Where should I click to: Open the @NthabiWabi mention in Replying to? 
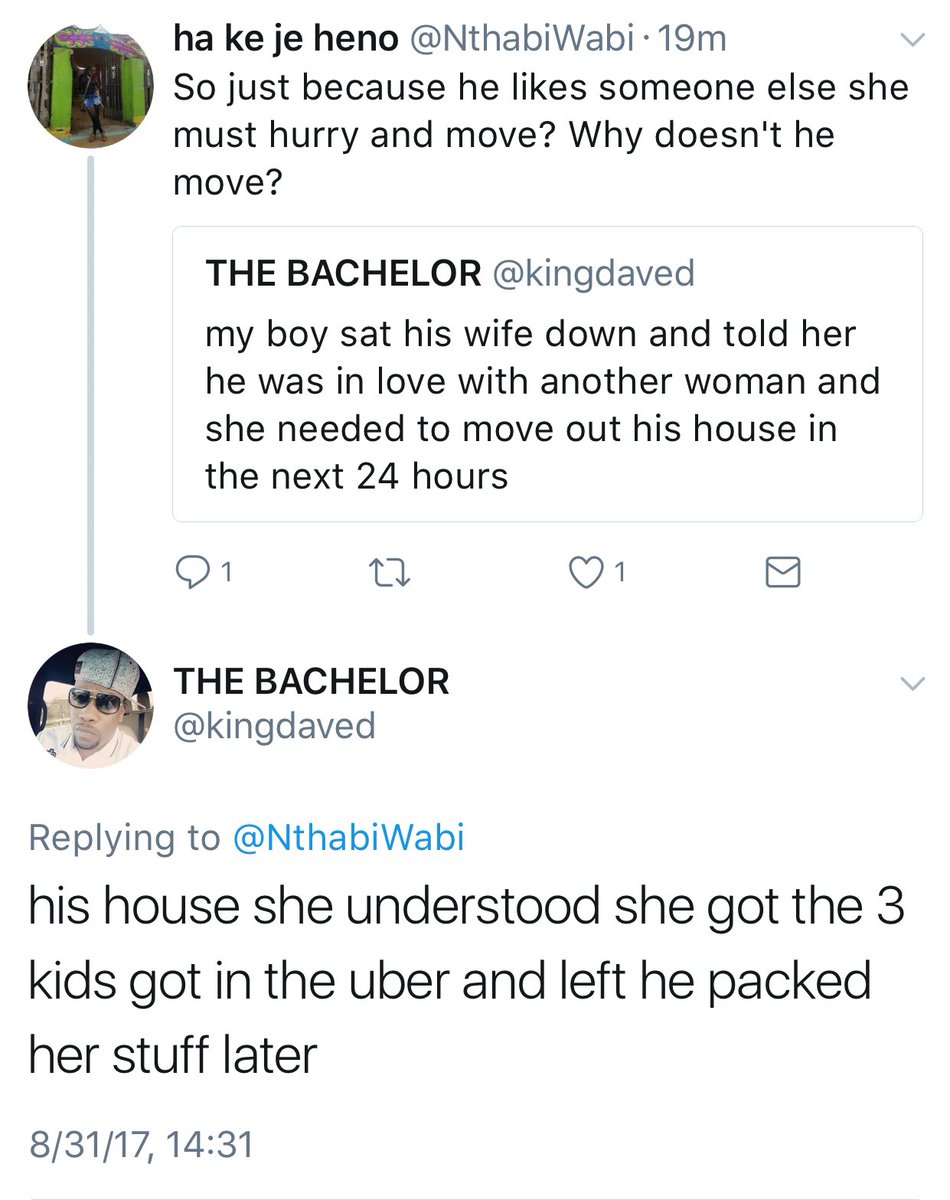tap(348, 837)
